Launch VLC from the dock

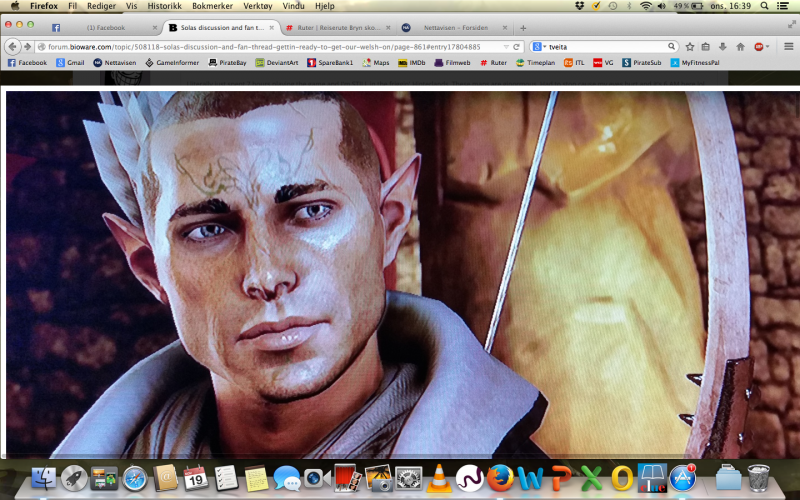(437, 479)
